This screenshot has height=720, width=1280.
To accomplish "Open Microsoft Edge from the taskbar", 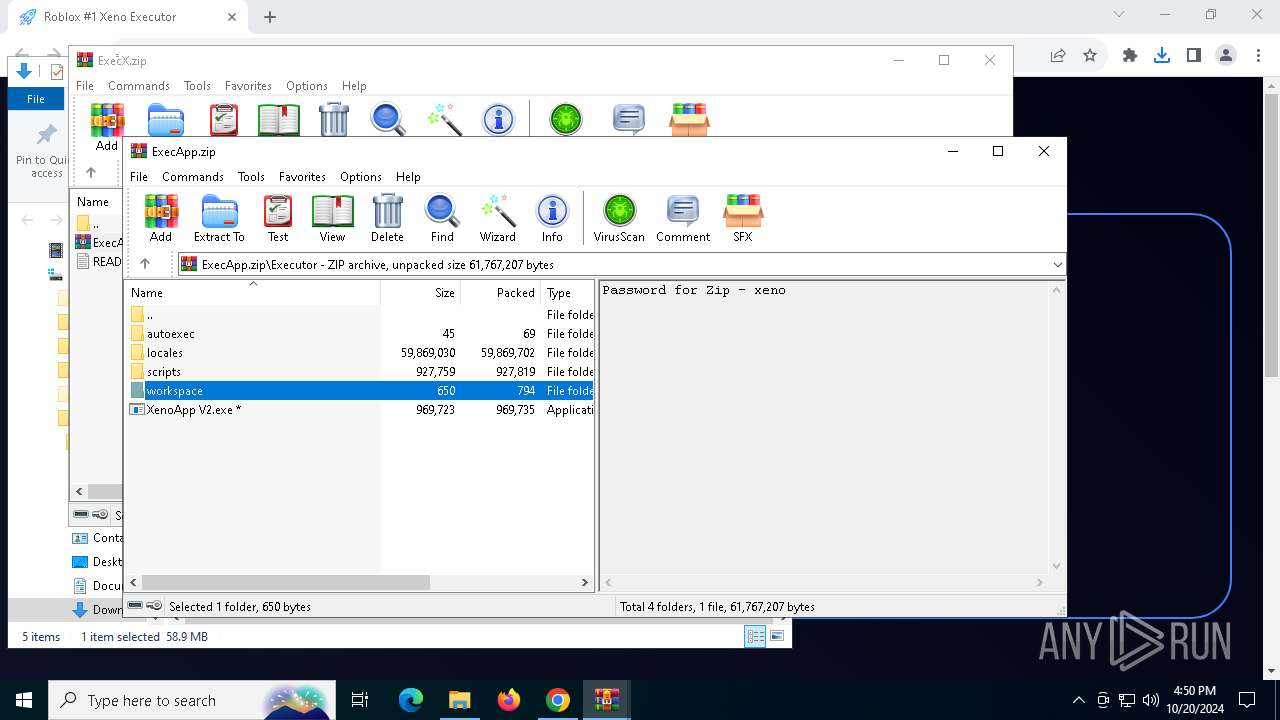I will pos(411,700).
